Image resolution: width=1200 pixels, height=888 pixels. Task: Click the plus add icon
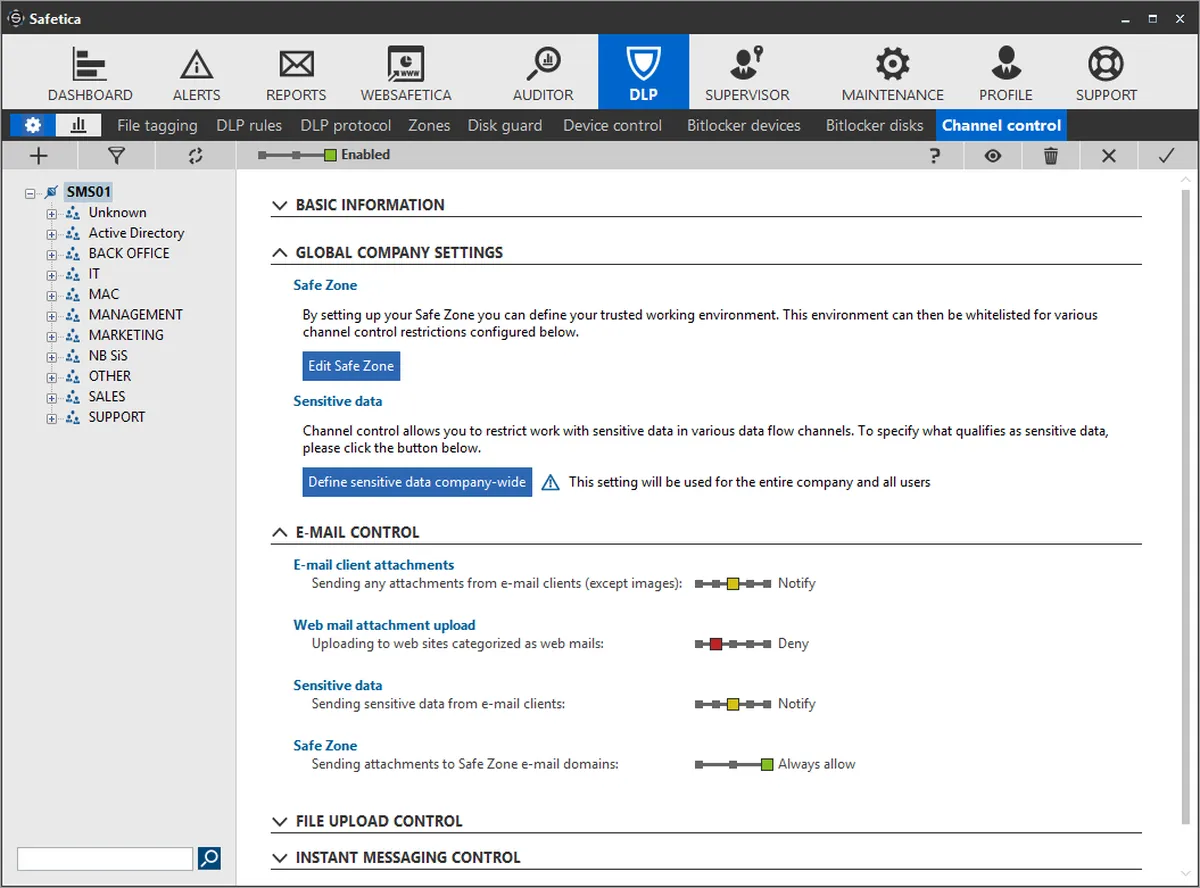tap(39, 155)
